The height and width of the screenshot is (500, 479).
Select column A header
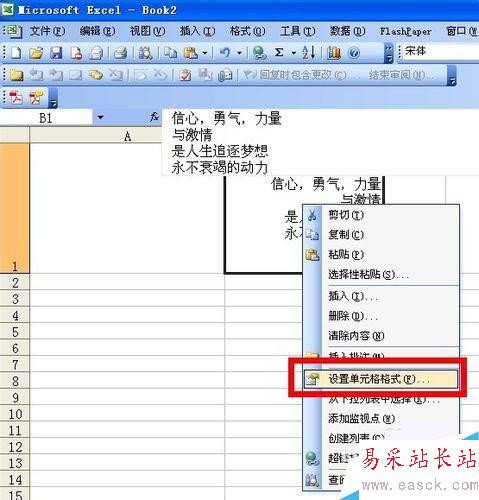(127, 136)
